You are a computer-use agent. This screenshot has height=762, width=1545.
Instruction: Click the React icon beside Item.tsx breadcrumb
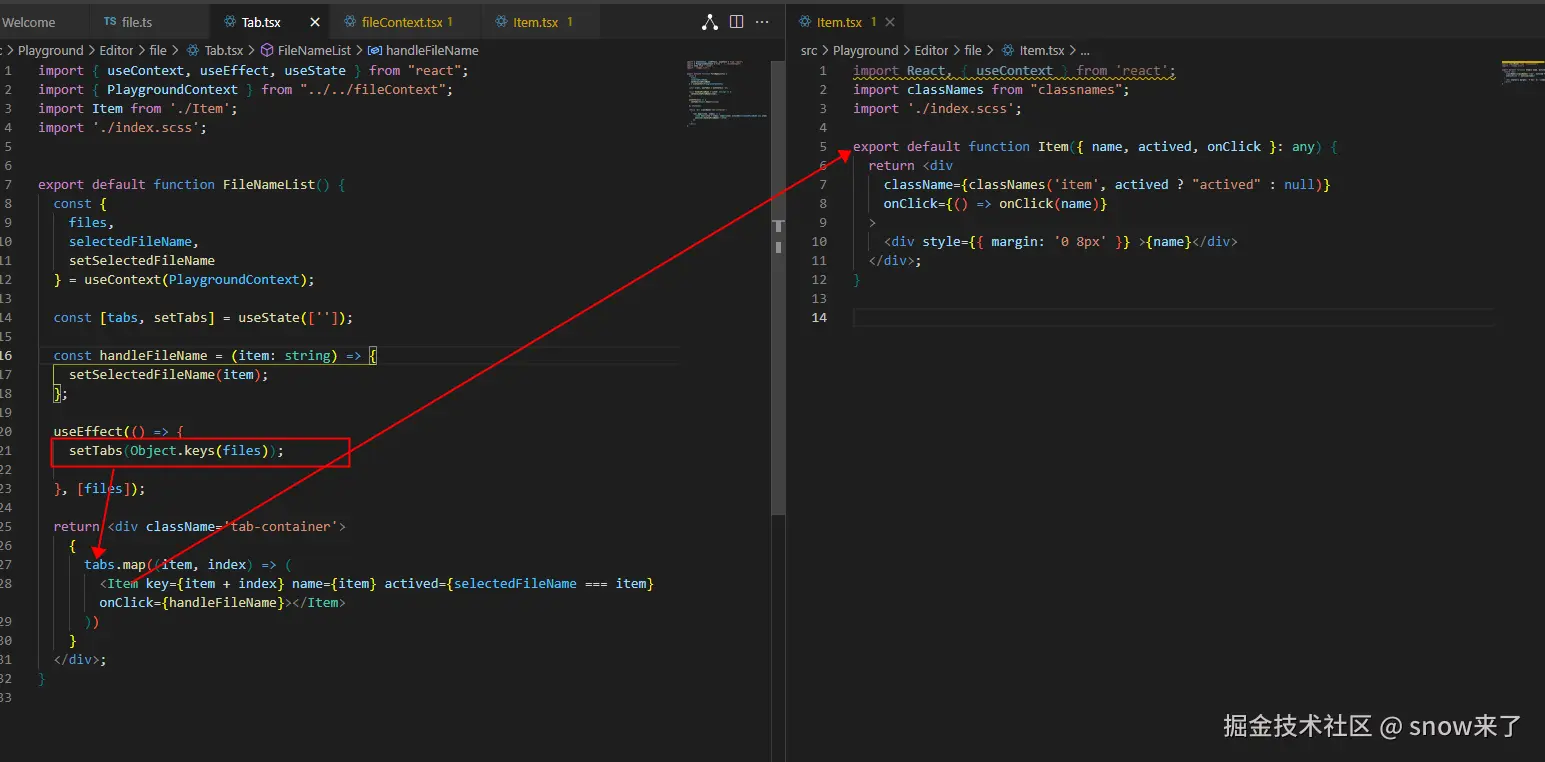pos(1009,50)
